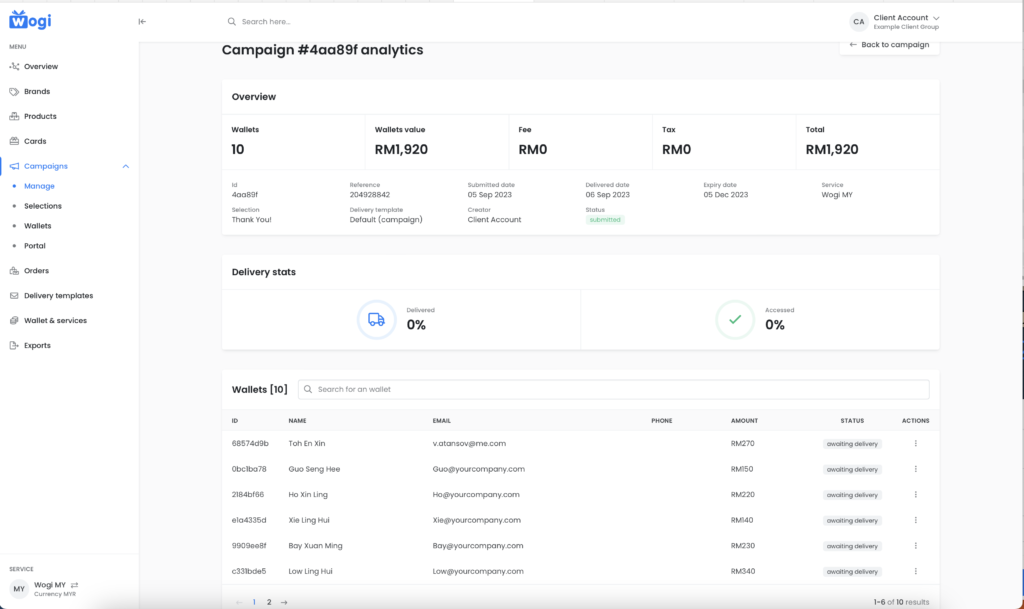Click Back to campaign button
This screenshot has width=1024, height=609.
889,45
